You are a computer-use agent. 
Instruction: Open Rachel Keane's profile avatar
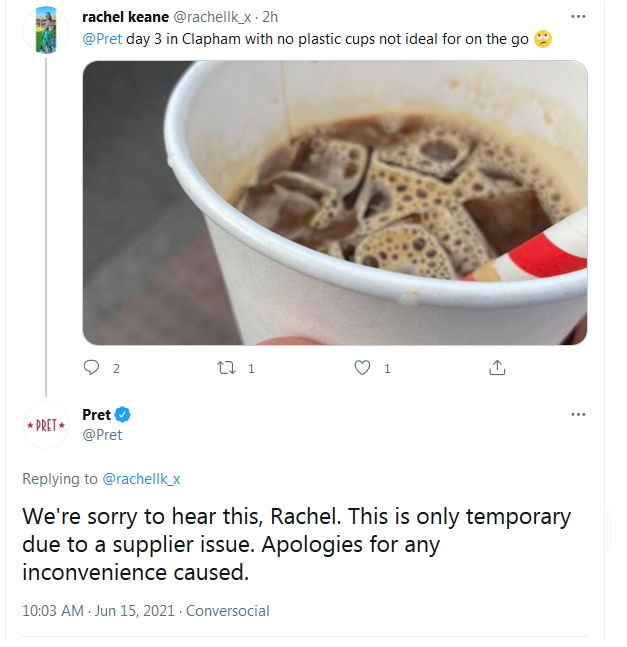coord(46,29)
